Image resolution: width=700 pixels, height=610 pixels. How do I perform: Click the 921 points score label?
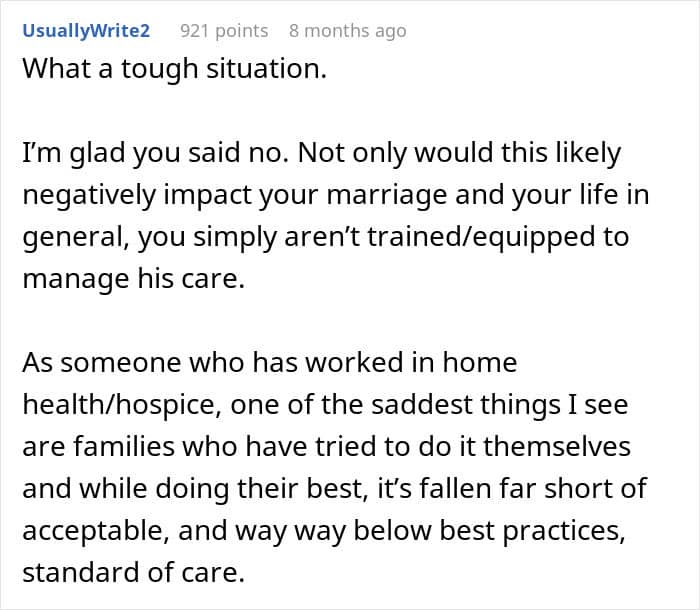tap(223, 30)
